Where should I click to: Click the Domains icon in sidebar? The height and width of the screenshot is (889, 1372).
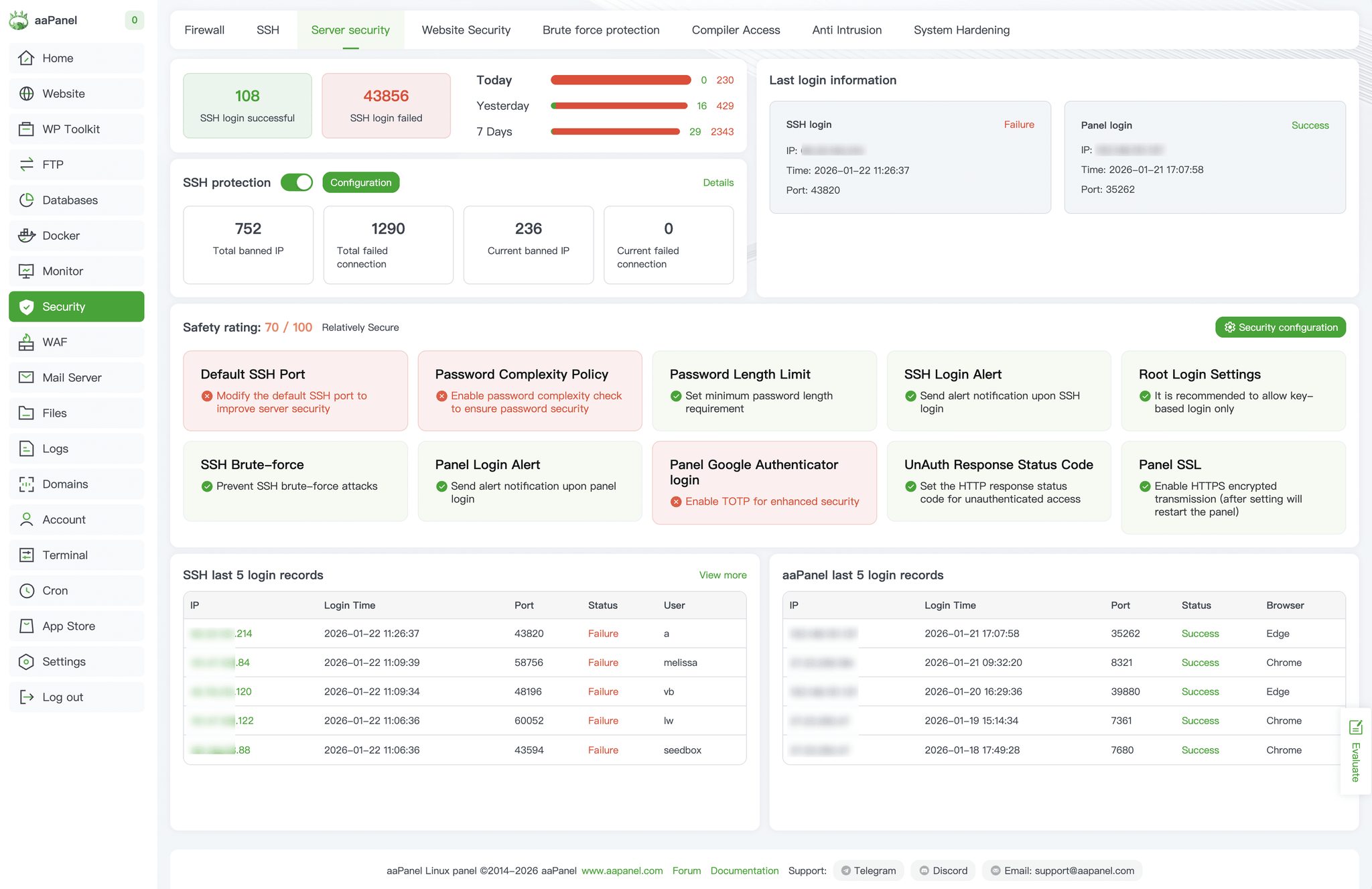click(26, 484)
